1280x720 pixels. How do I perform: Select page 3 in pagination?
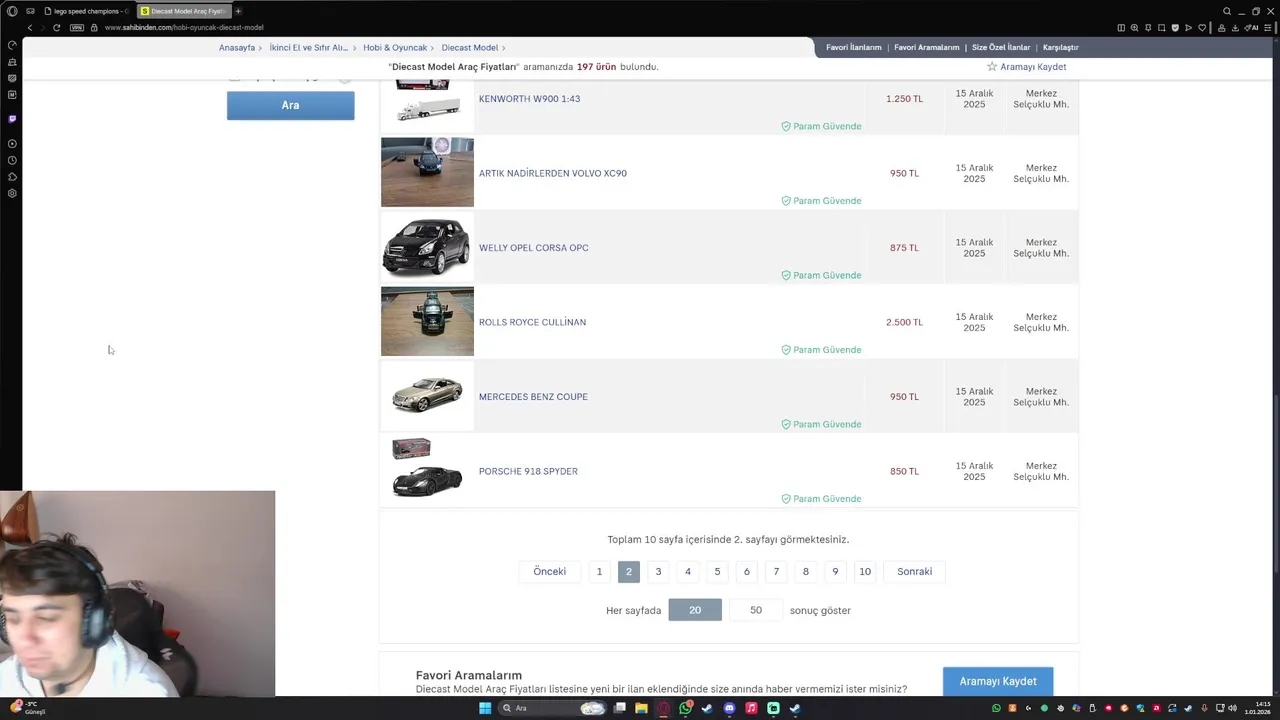658,571
